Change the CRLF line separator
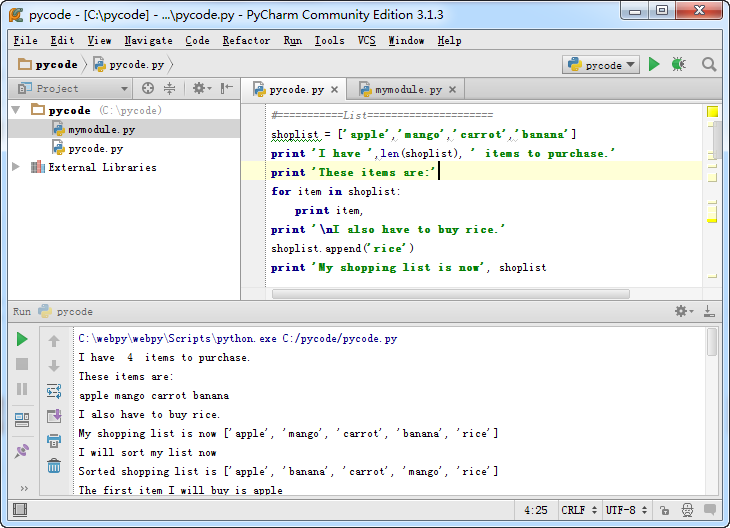The height and width of the screenshot is (528, 730). [x=579, y=510]
